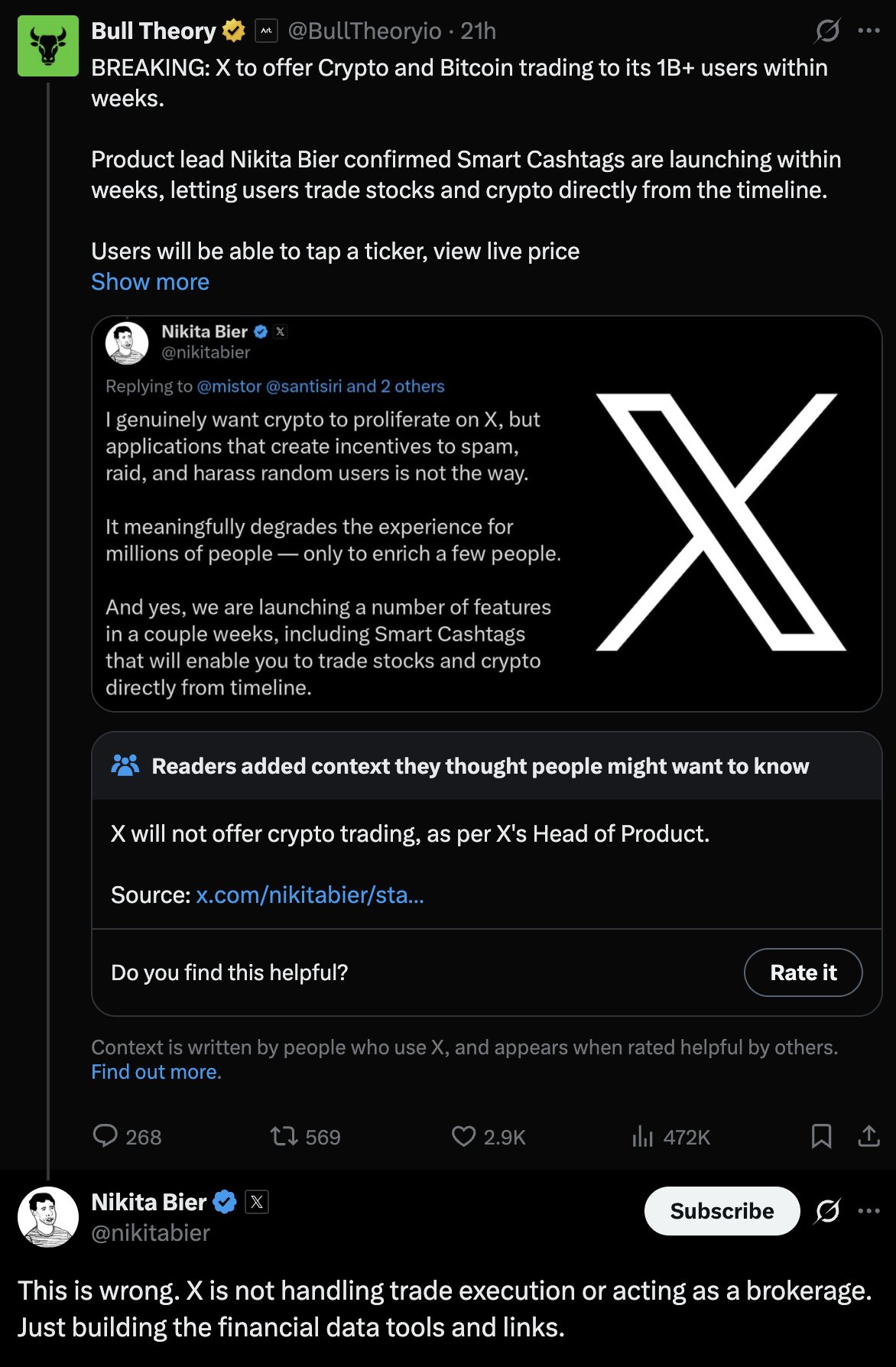Share the Bull Theory post

point(868,1136)
